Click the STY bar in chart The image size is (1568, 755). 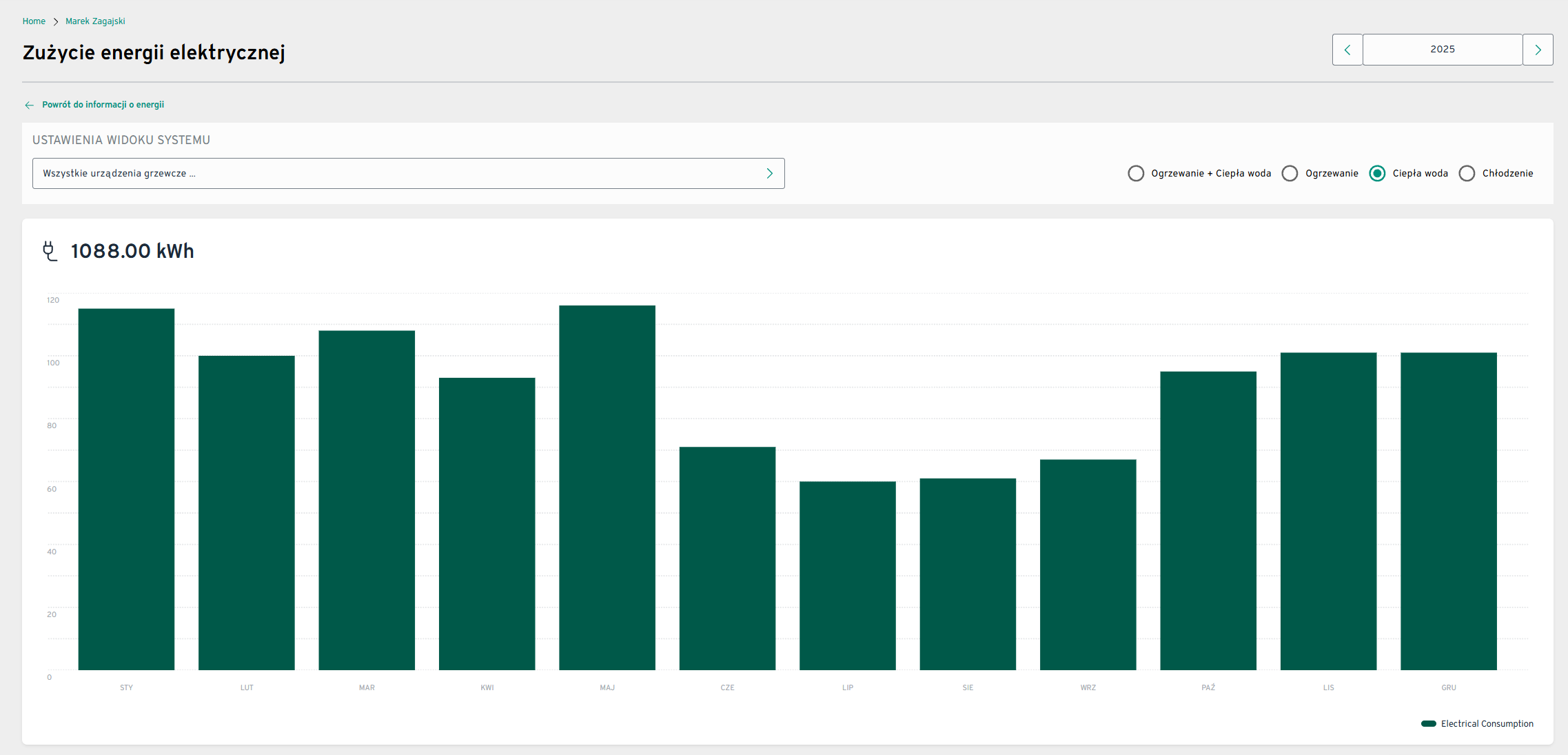tap(126, 489)
